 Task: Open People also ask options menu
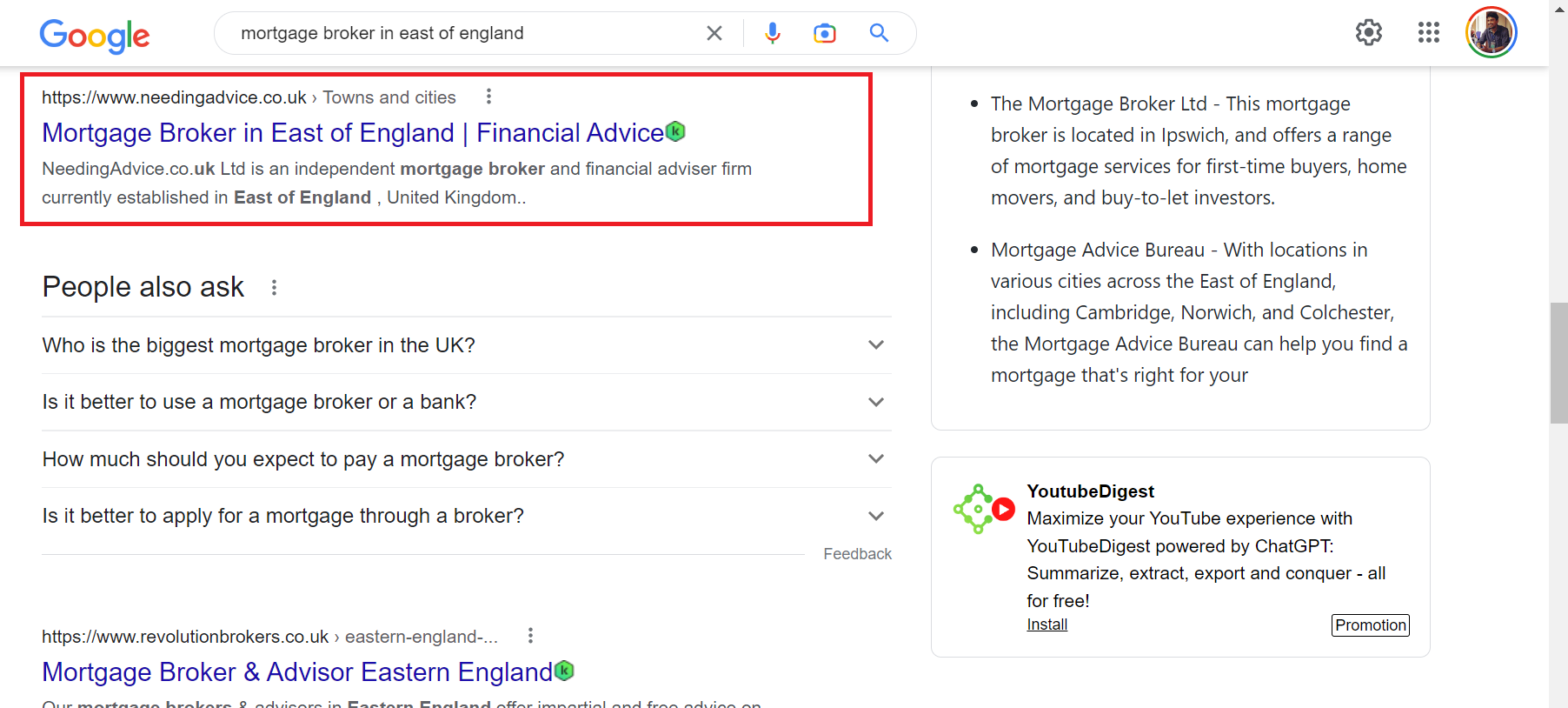coord(274,287)
